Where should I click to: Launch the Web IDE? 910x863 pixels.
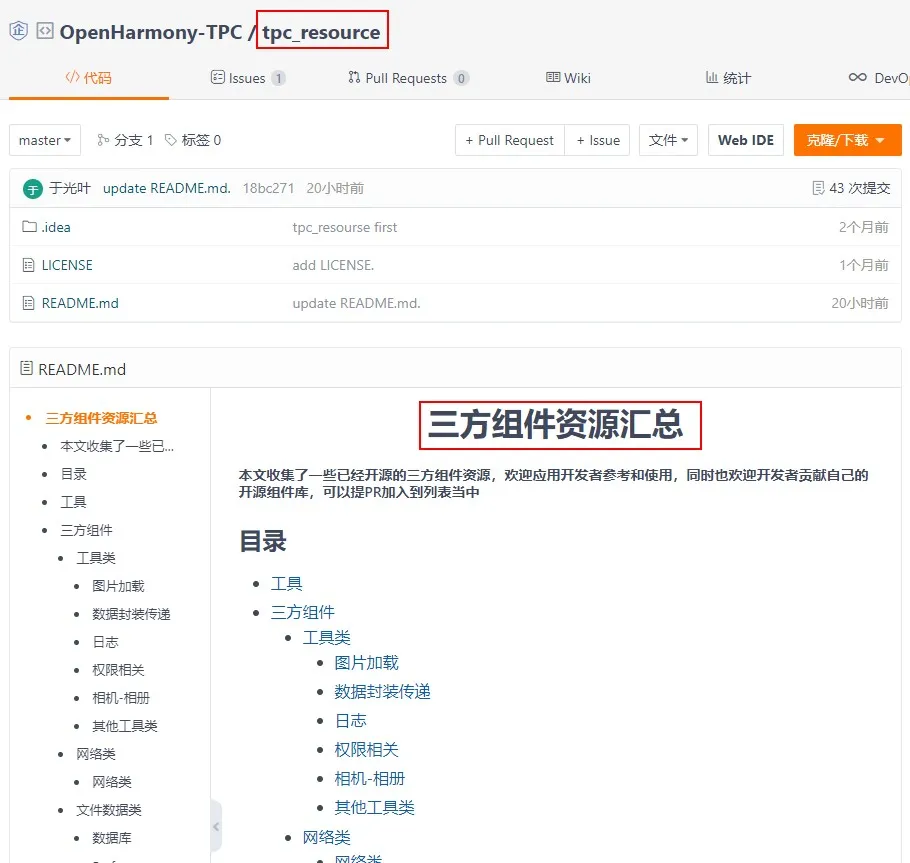tap(746, 140)
